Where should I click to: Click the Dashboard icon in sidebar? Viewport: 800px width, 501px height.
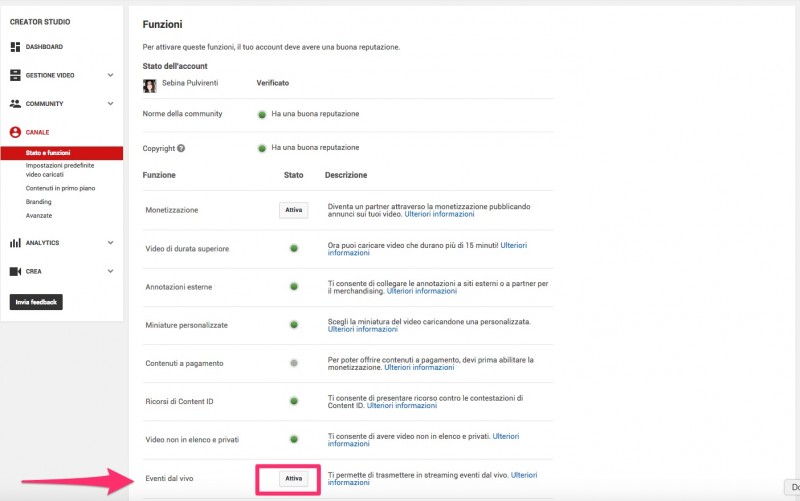[x=15, y=47]
